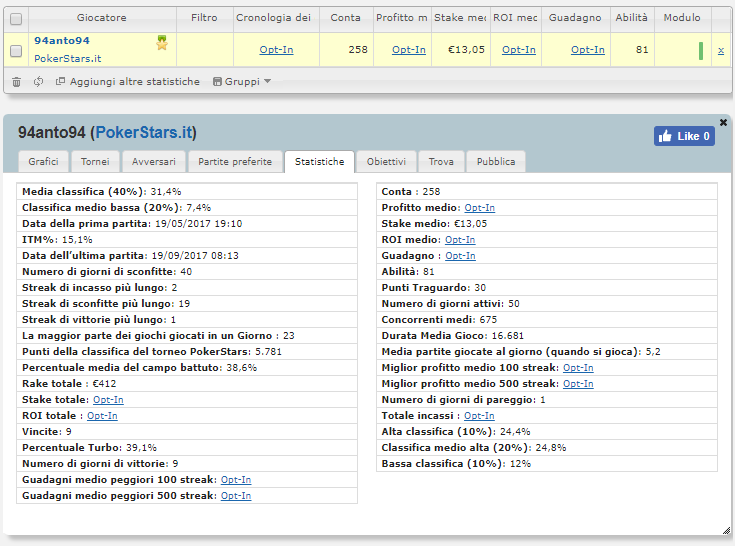This screenshot has height=546, width=735.
Task: Toggle the select-all header checkbox
Action: tap(16, 19)
